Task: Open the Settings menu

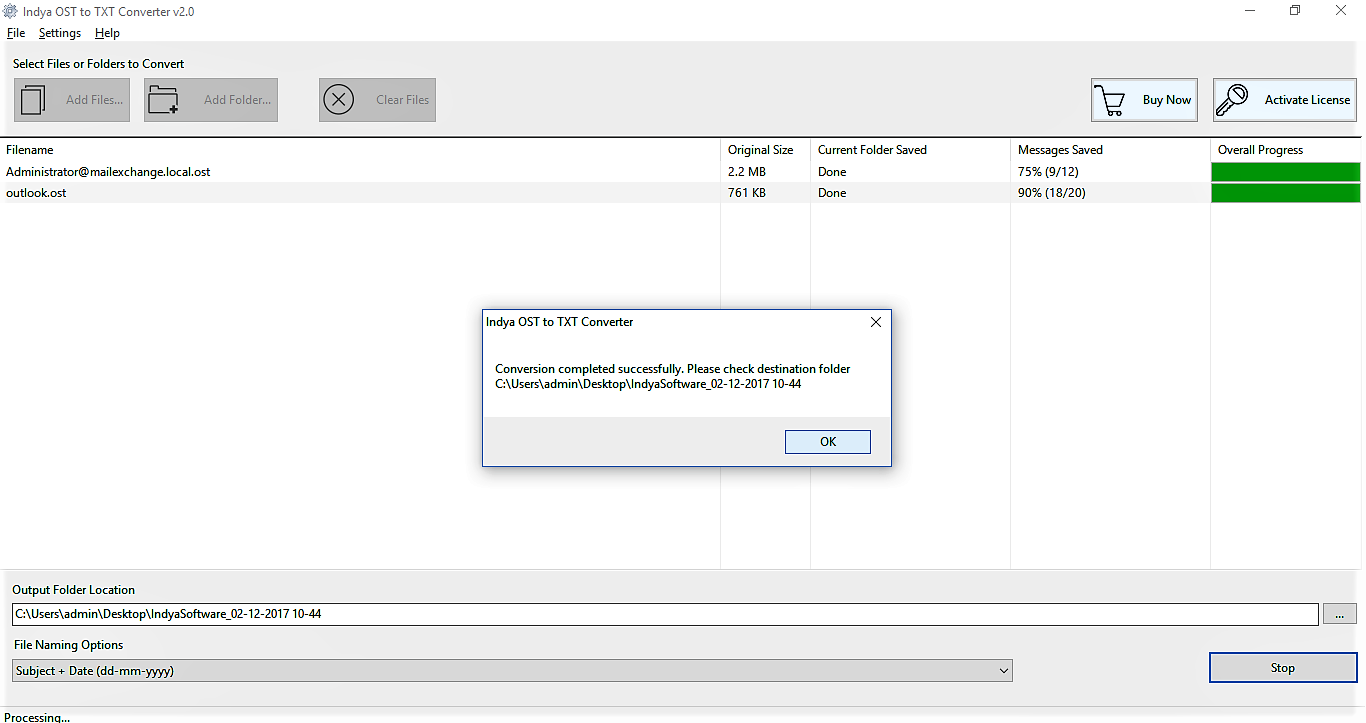Action: point(60,33)
